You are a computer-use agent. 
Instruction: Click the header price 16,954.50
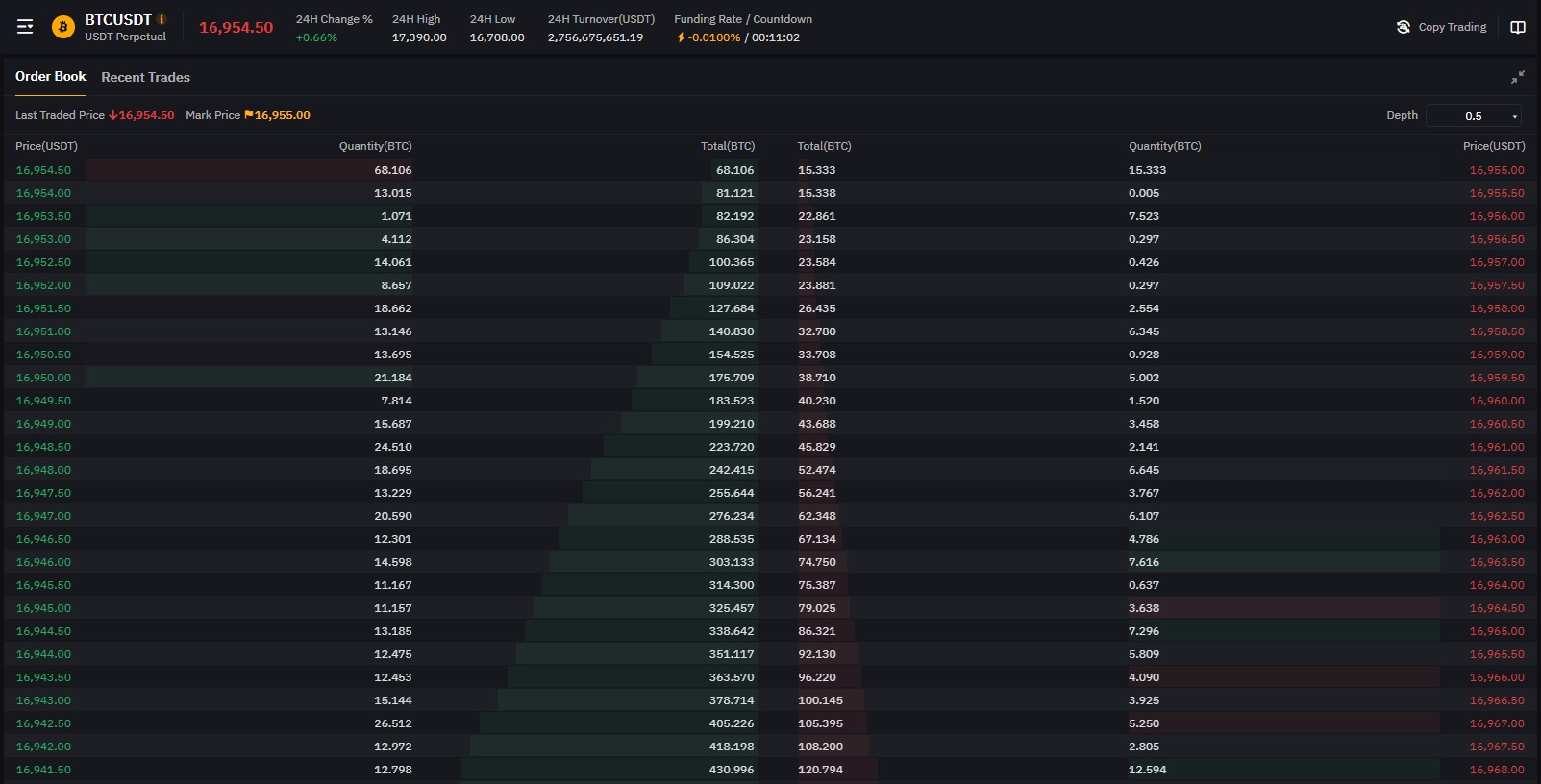pos(236,27)
